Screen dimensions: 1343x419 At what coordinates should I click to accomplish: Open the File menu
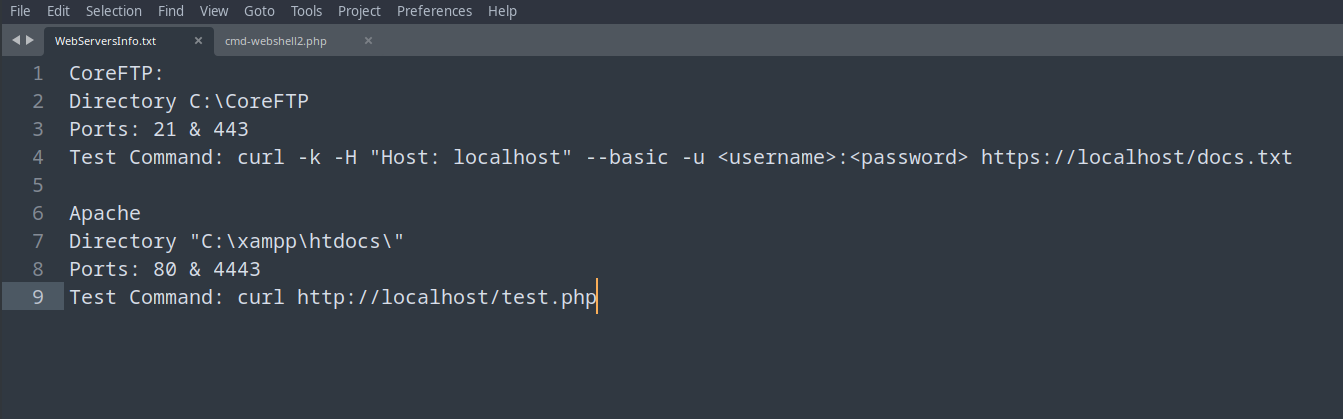coord(20,11)
